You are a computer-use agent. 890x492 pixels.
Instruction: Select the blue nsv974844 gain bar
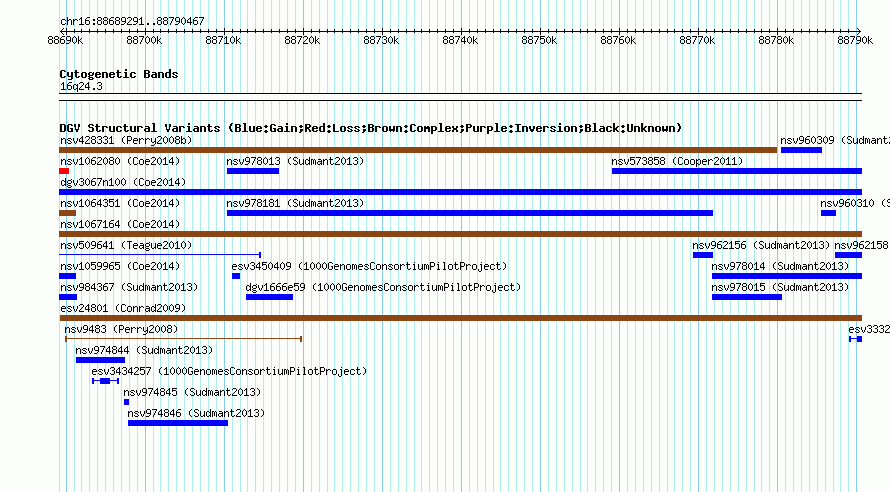click(100, 360)
